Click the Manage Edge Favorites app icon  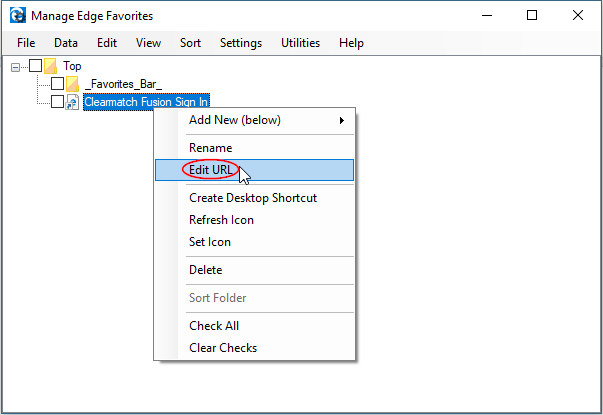point(18,15)
